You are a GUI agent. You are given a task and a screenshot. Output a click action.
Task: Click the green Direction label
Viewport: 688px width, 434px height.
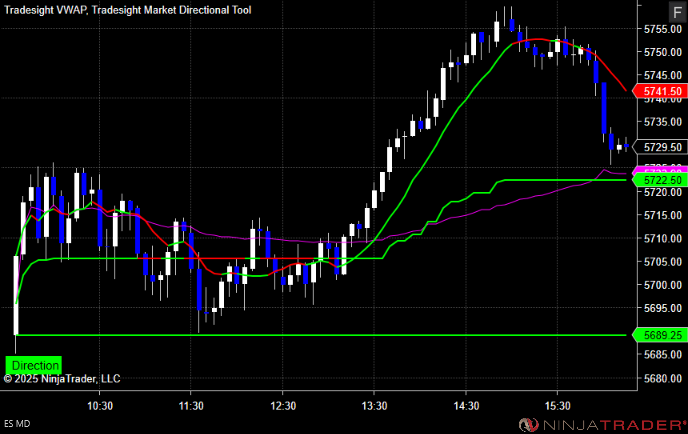pos(33,365)
